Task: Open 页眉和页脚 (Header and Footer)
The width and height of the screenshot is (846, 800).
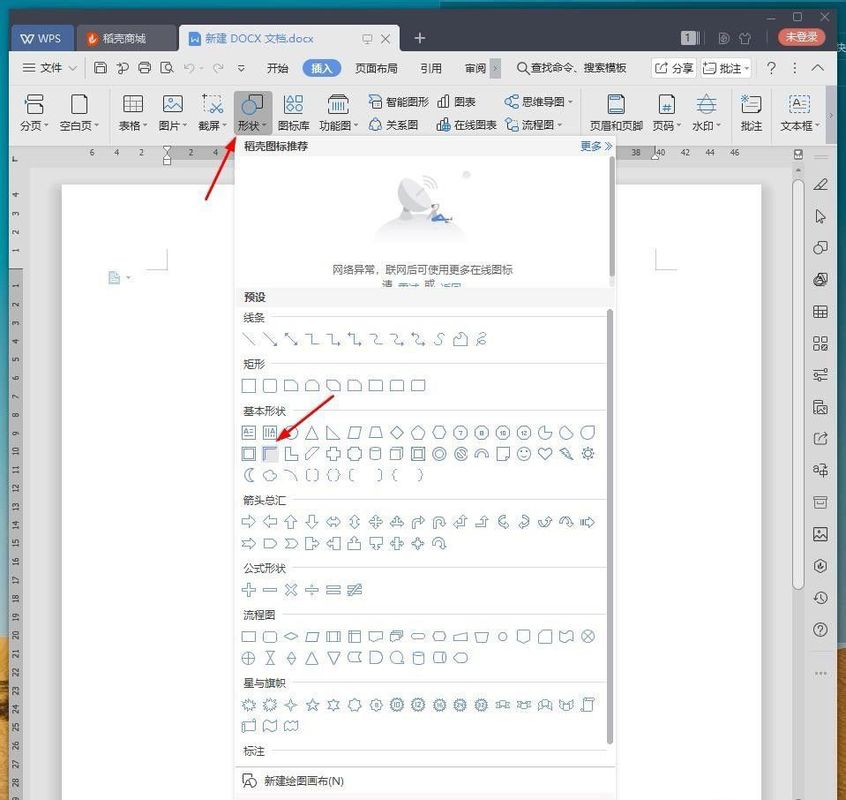Action: [x=614, y=110]
